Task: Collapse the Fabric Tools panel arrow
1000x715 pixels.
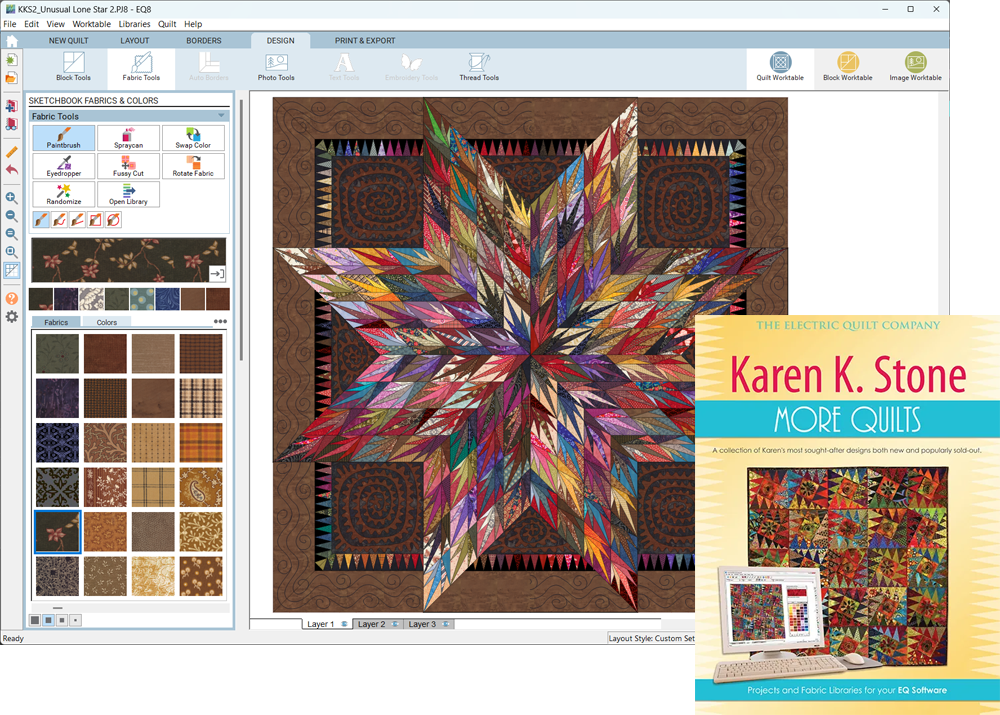Action: tap(222, 116)
